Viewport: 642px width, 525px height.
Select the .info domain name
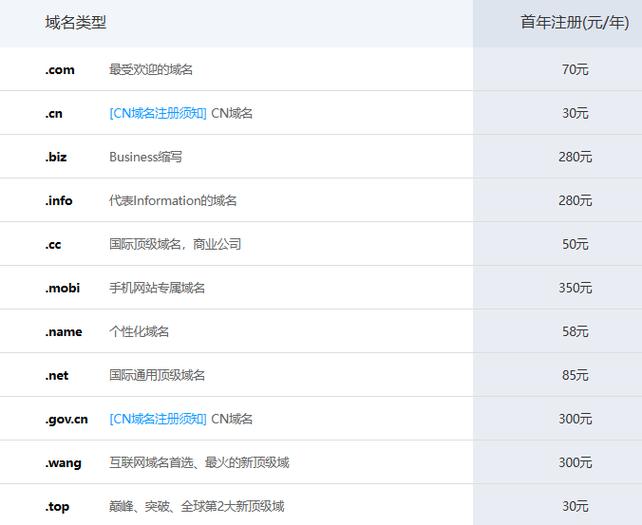[59, 201]
